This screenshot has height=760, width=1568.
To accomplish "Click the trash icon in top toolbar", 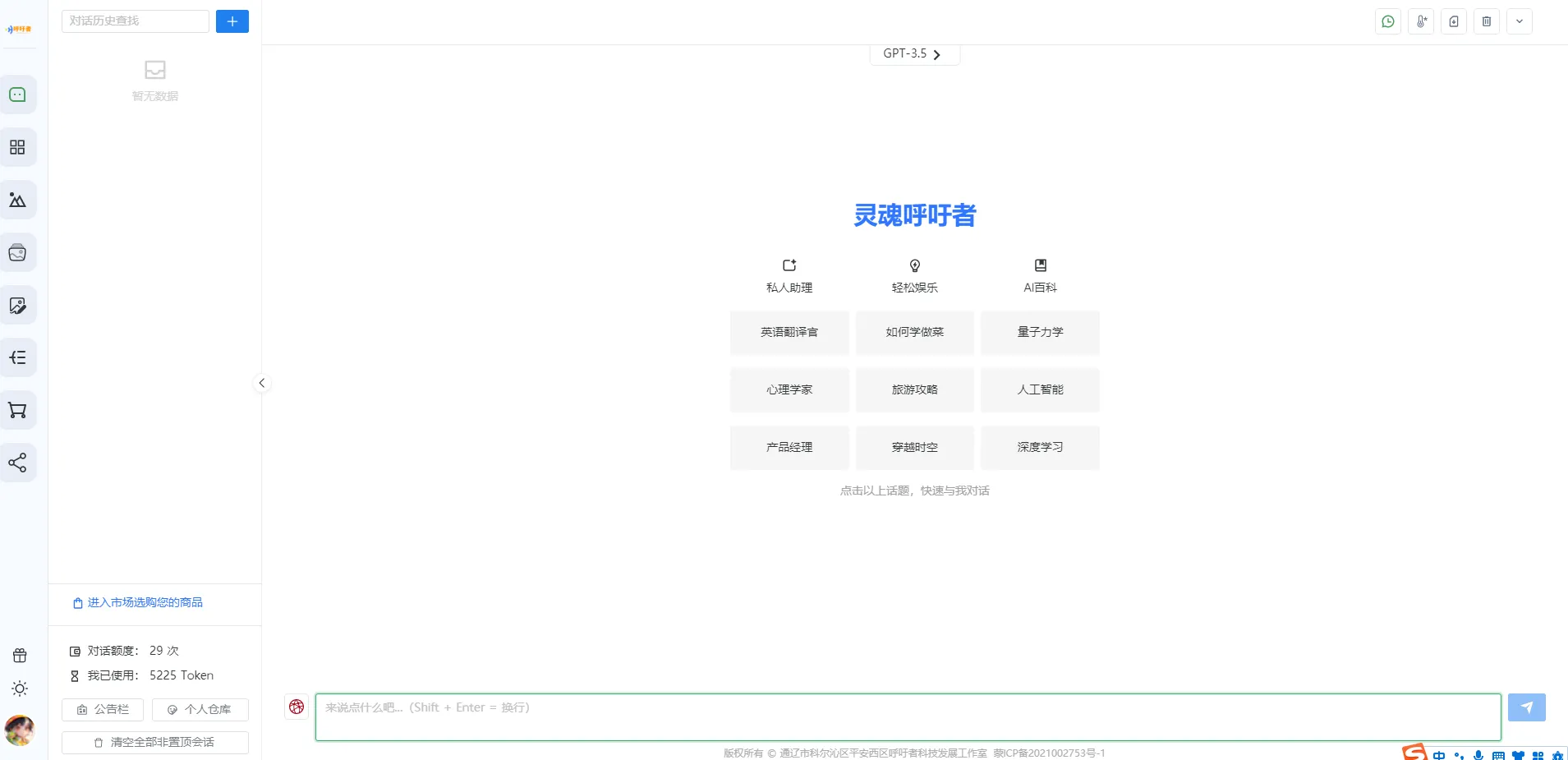I will point(1486,21).
